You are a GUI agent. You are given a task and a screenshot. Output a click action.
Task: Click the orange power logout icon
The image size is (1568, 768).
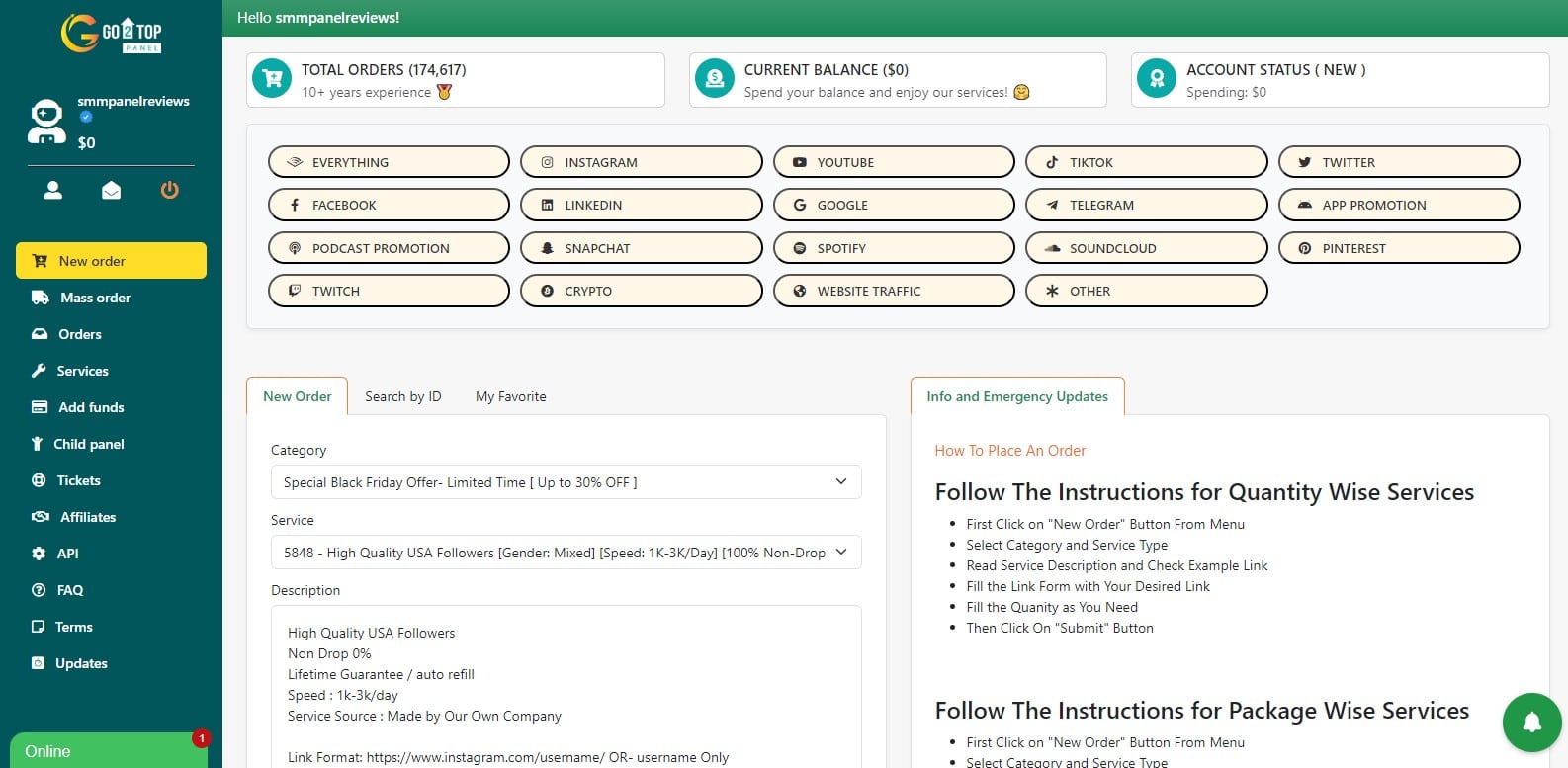point(170,190)
